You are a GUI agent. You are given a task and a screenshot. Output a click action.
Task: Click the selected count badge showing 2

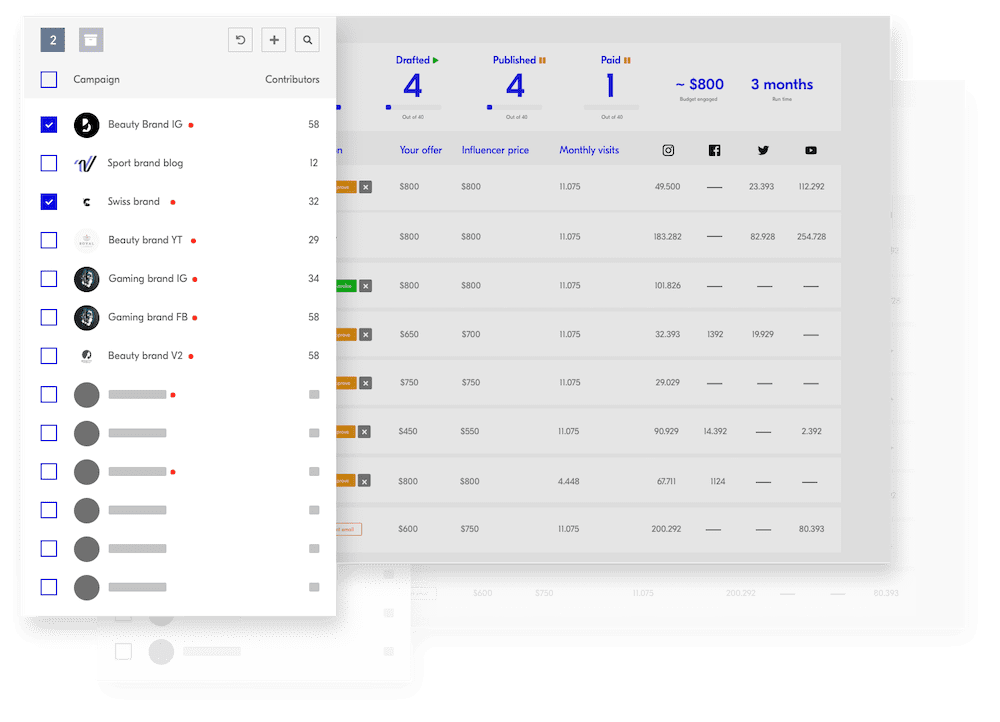[x=52, y=39]
